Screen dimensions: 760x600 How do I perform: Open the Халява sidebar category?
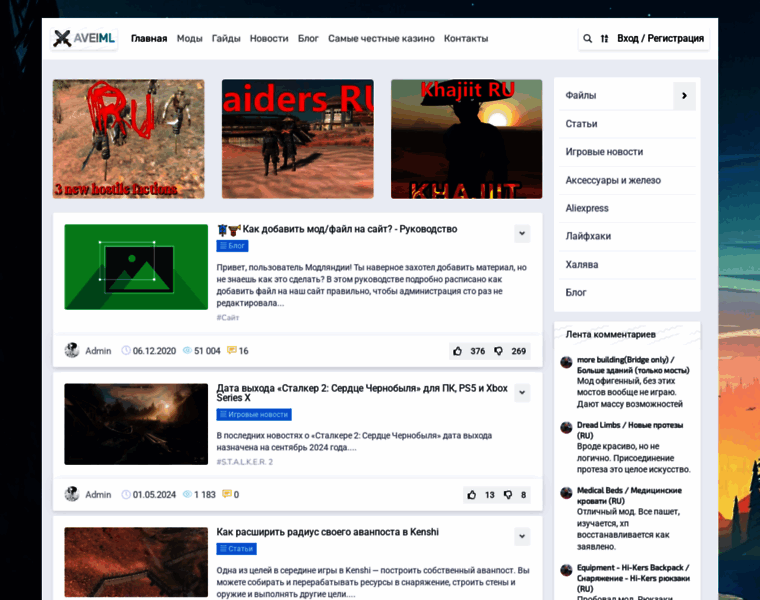581,265
